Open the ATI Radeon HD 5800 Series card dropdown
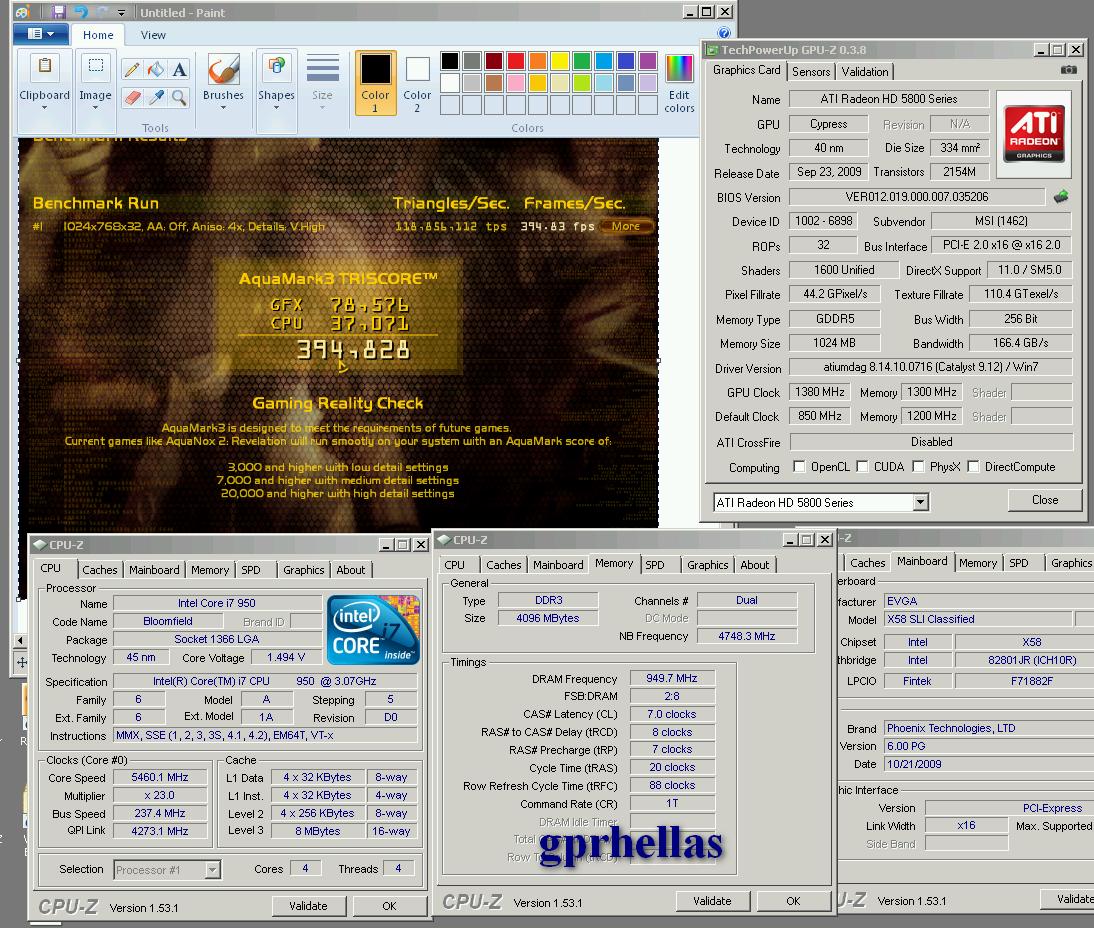 click(920, 502)
